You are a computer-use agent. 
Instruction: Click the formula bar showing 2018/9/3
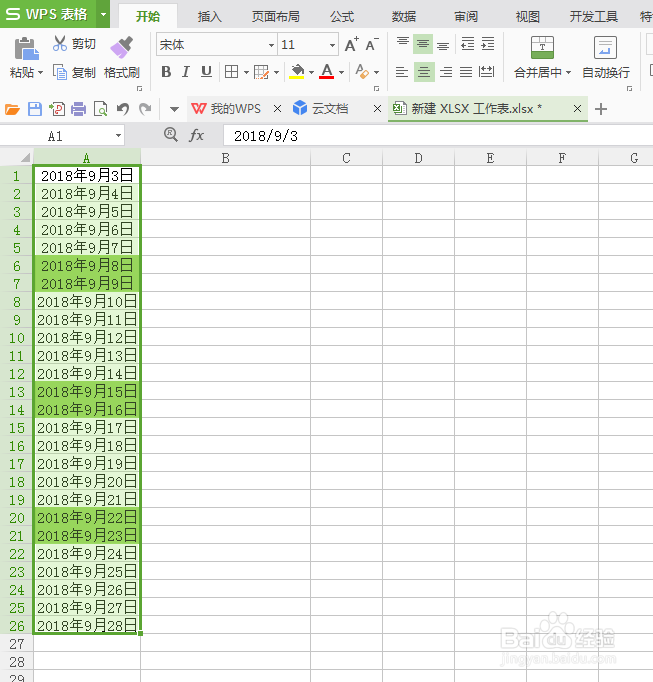[x=438, y=136]
